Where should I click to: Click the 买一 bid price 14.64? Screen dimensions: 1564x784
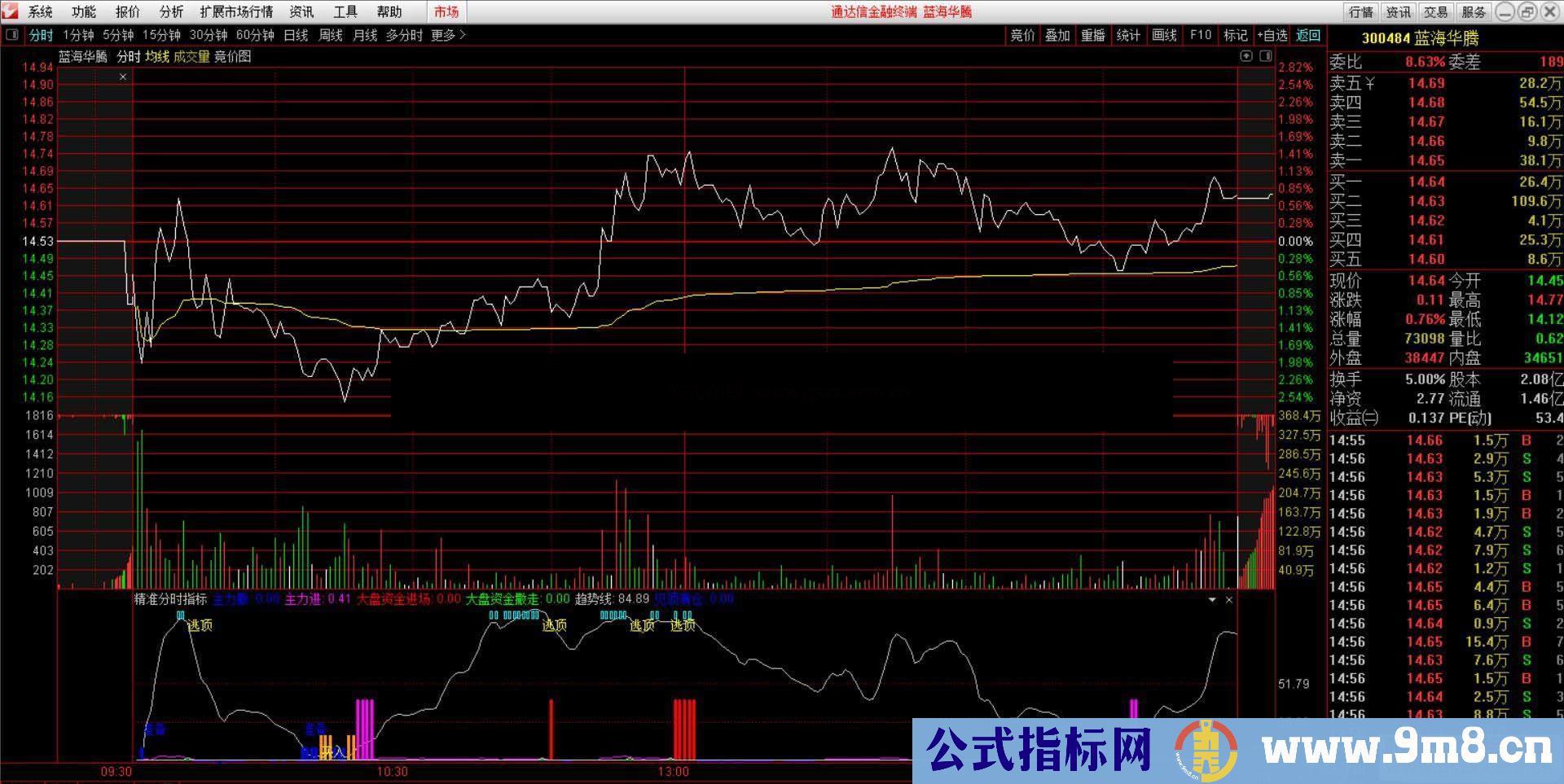[1426, 182]
